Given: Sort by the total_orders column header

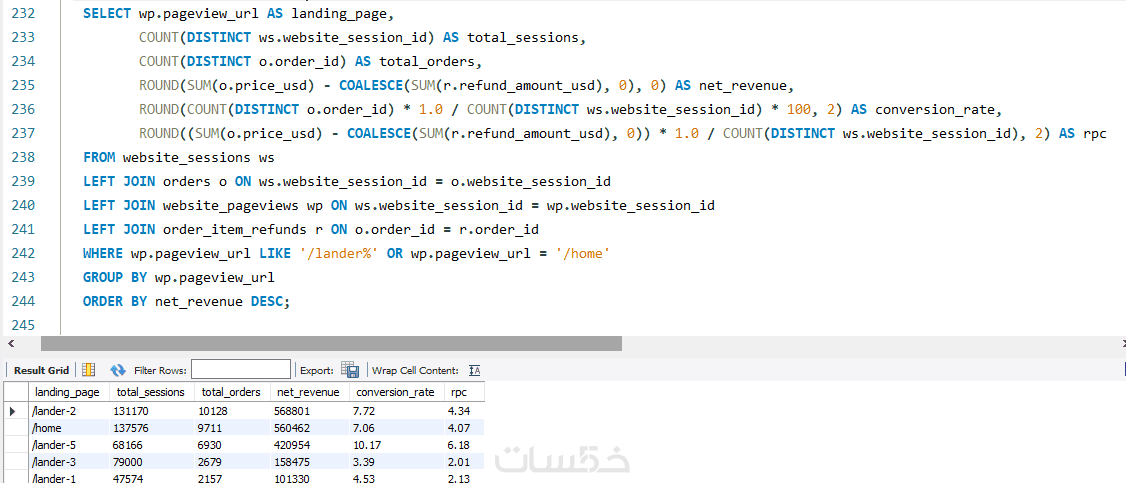Looking at the screenshot, I should (233, 392).
